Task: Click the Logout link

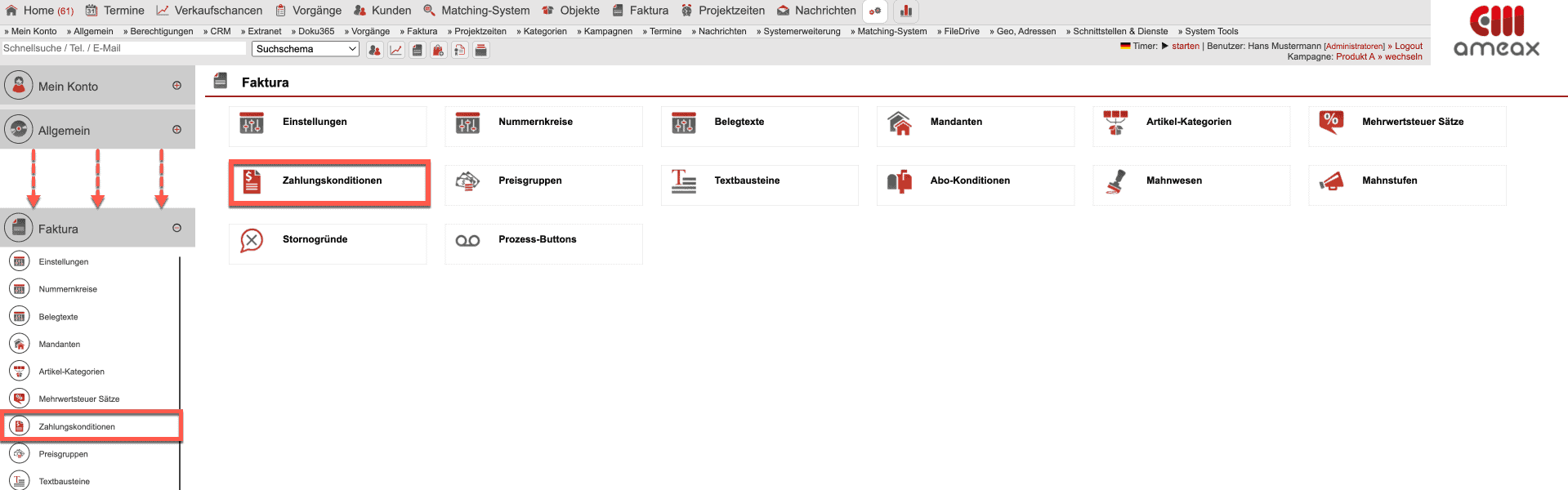Action: [x=1408, y=46]
